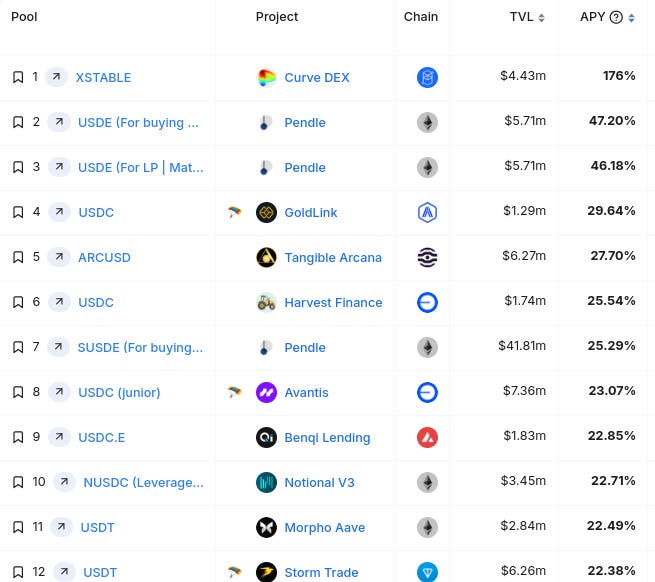This screenshot has width=655, height=582.
Task: Open external link arrow for SUSDE pool
Action: tap(58, 347)
